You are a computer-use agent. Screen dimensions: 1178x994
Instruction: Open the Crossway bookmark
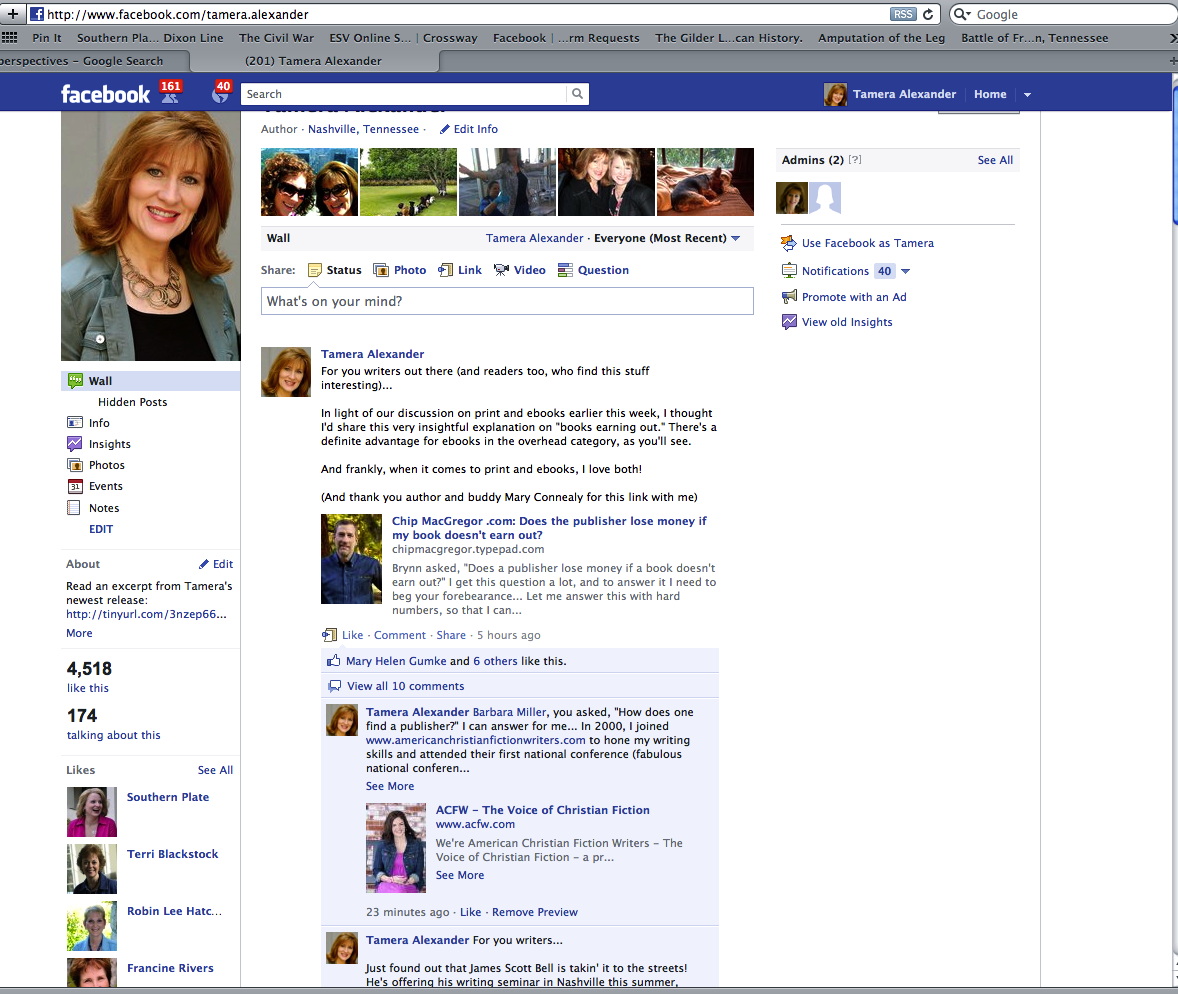click(x=450, y=38)
